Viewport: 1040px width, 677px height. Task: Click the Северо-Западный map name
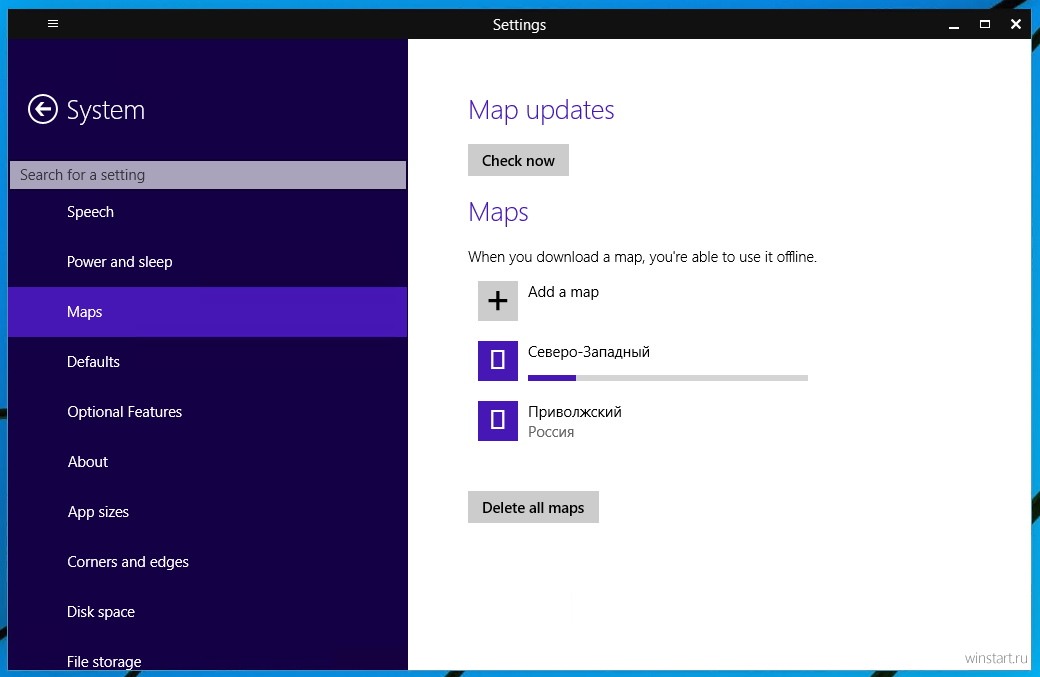click(x=589, y=352)
